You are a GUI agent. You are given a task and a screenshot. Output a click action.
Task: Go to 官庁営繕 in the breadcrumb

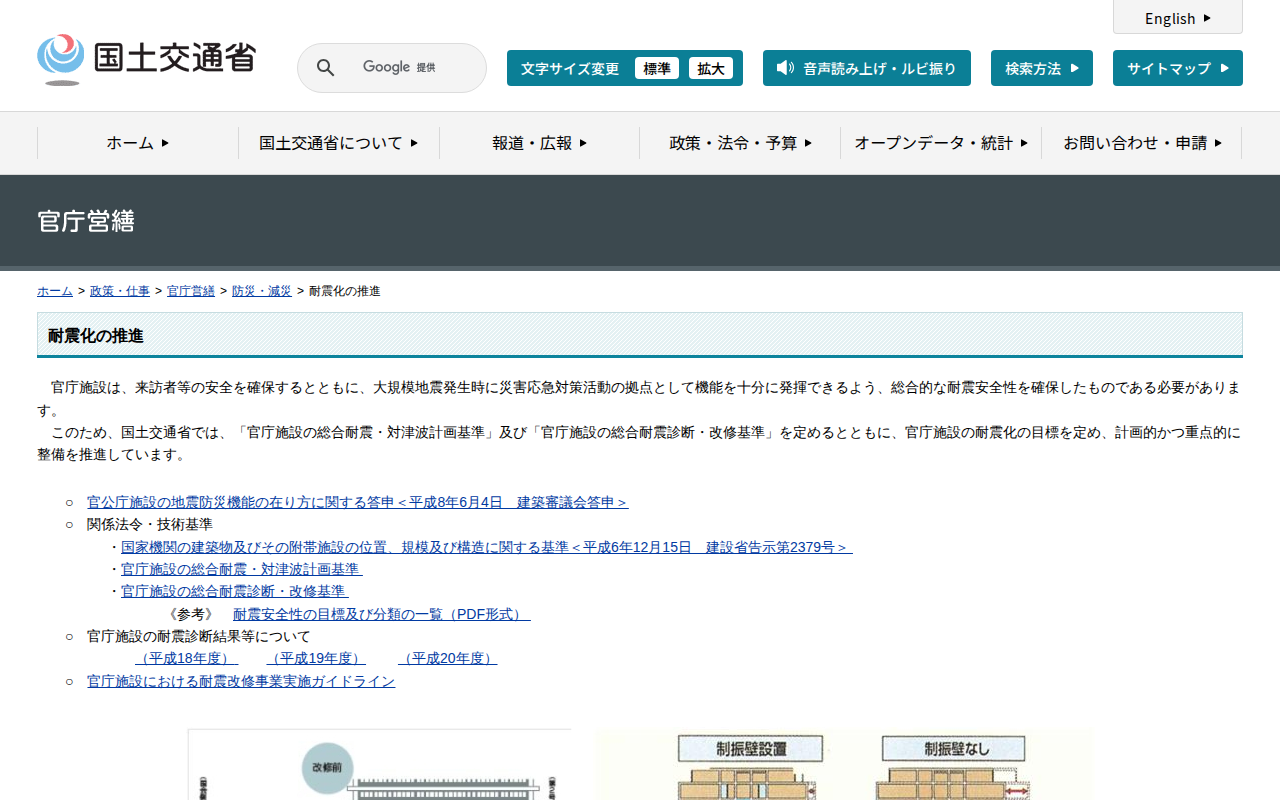[191, 291]
